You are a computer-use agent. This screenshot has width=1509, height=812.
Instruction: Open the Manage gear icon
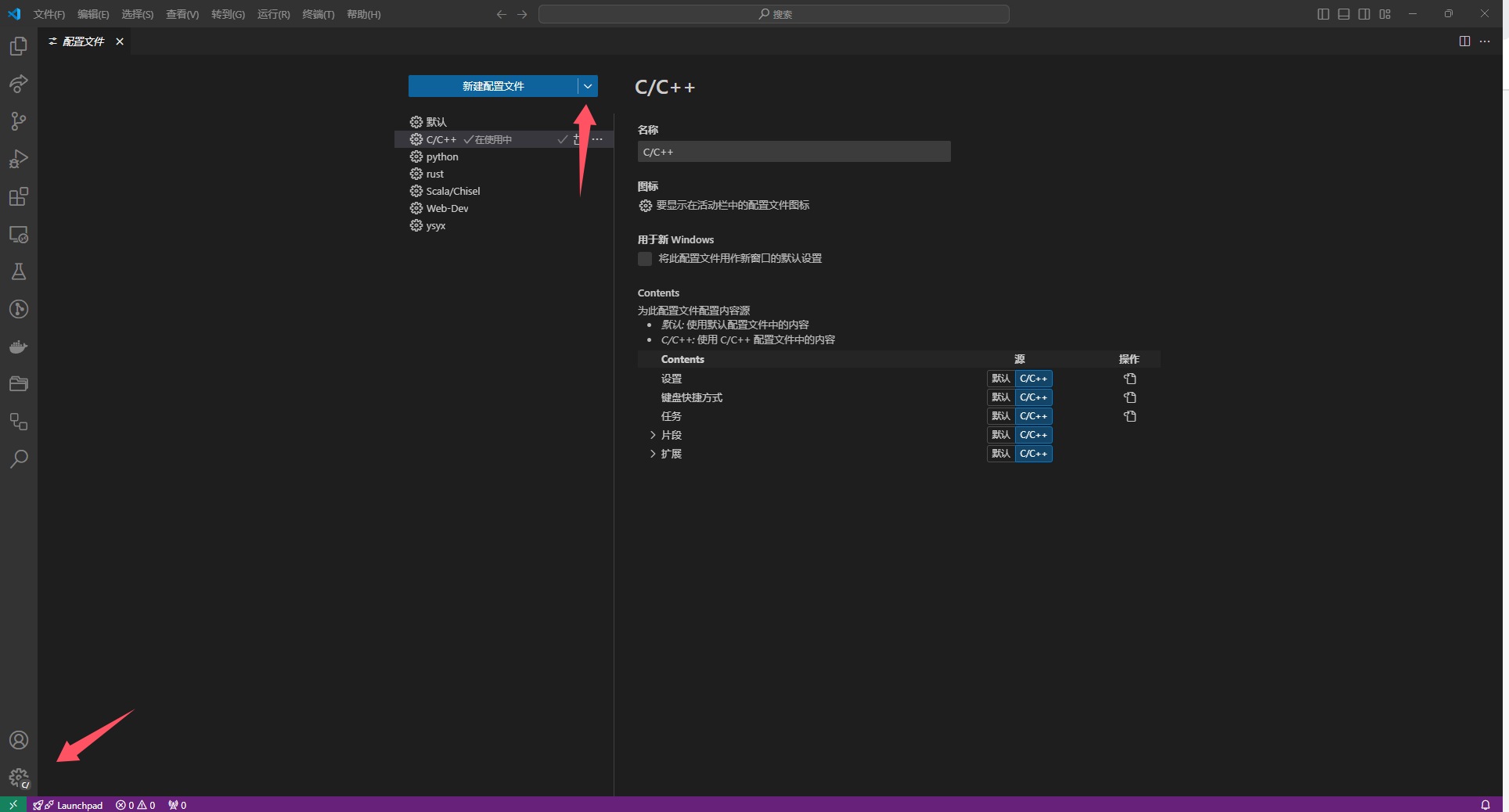19,778
